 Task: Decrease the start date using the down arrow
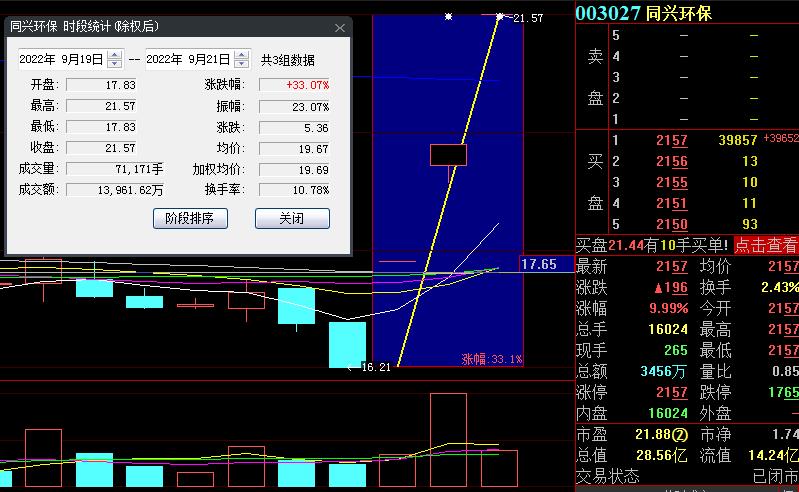pos(115,64)
